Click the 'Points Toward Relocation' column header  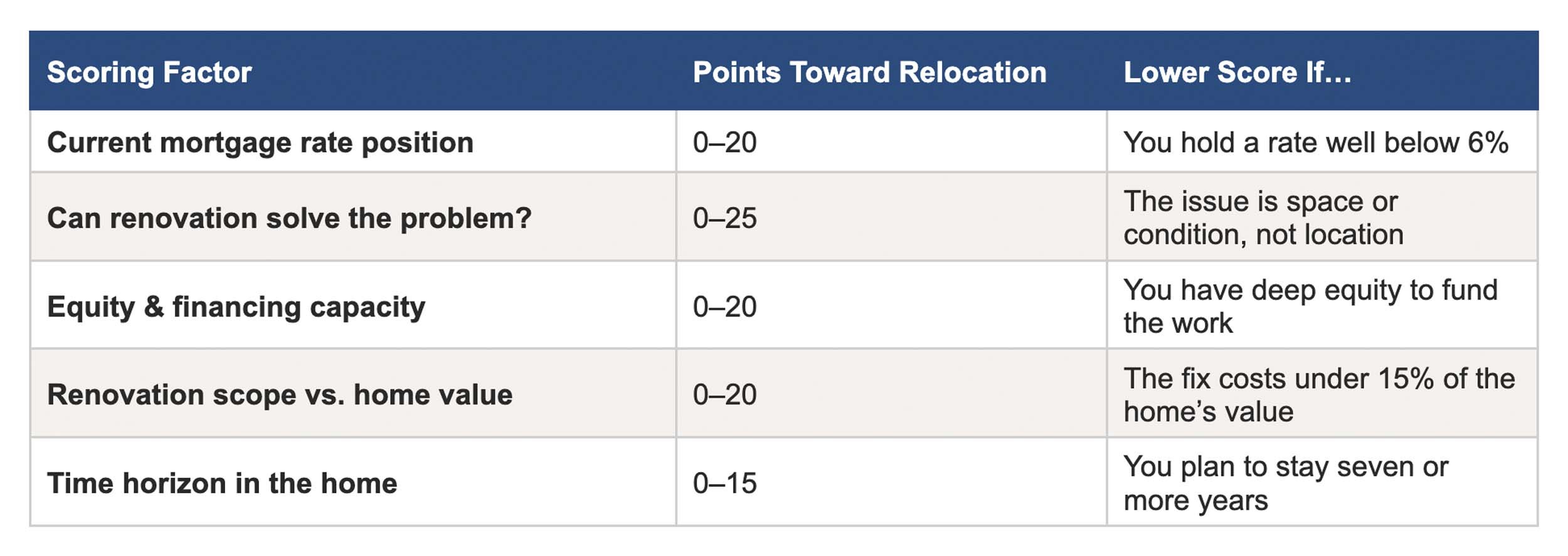(869, 72)
